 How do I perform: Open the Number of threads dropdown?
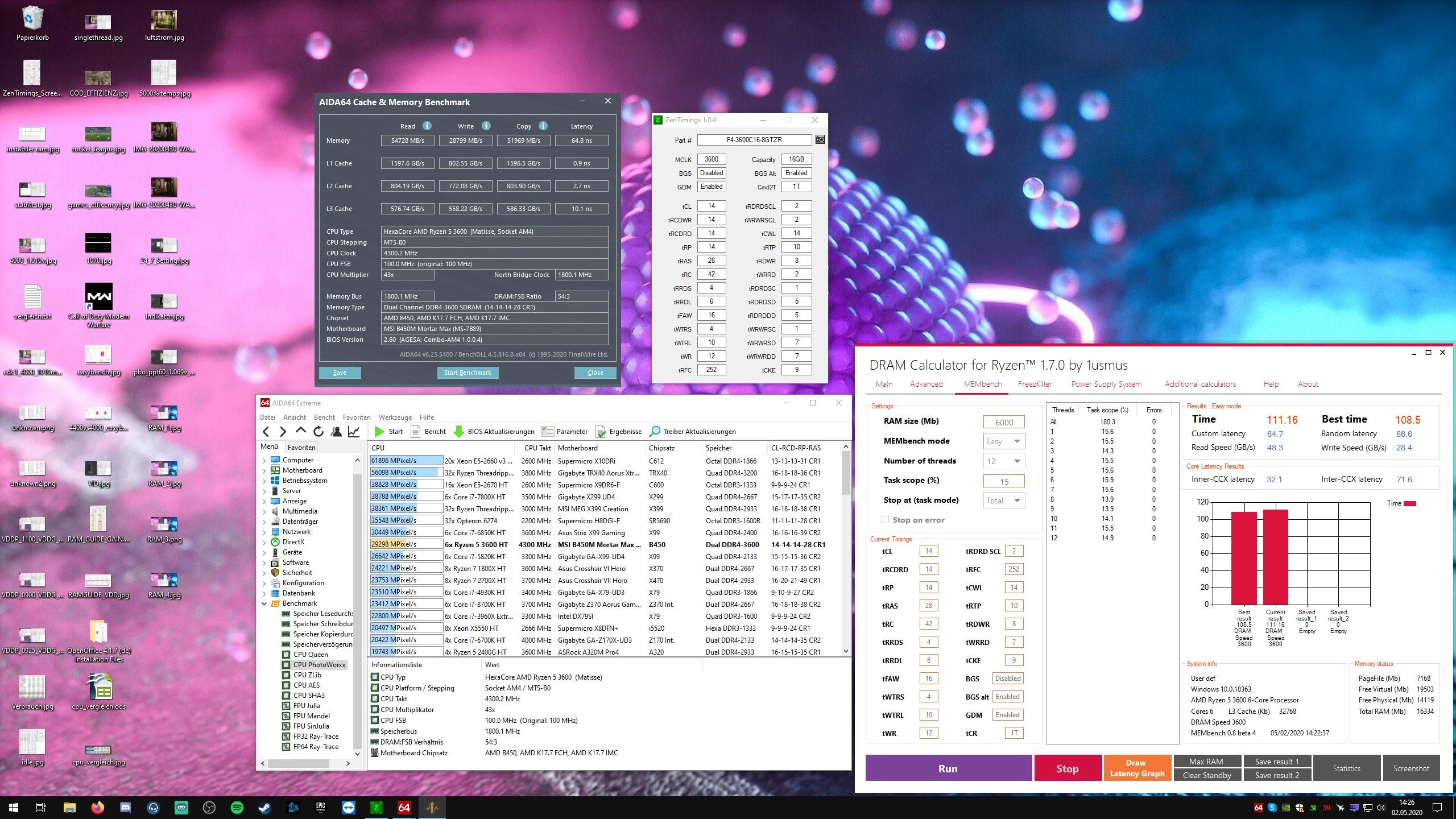coord(1004,461)
